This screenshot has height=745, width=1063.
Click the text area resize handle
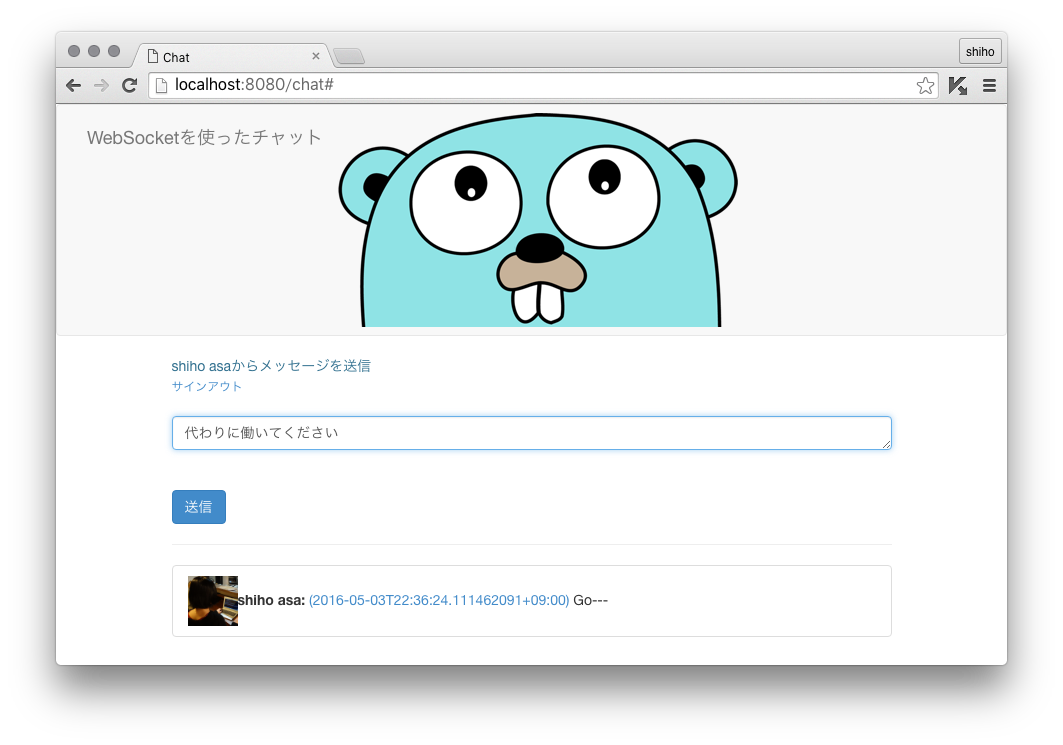pyautogui.click(x=886, y=444)
